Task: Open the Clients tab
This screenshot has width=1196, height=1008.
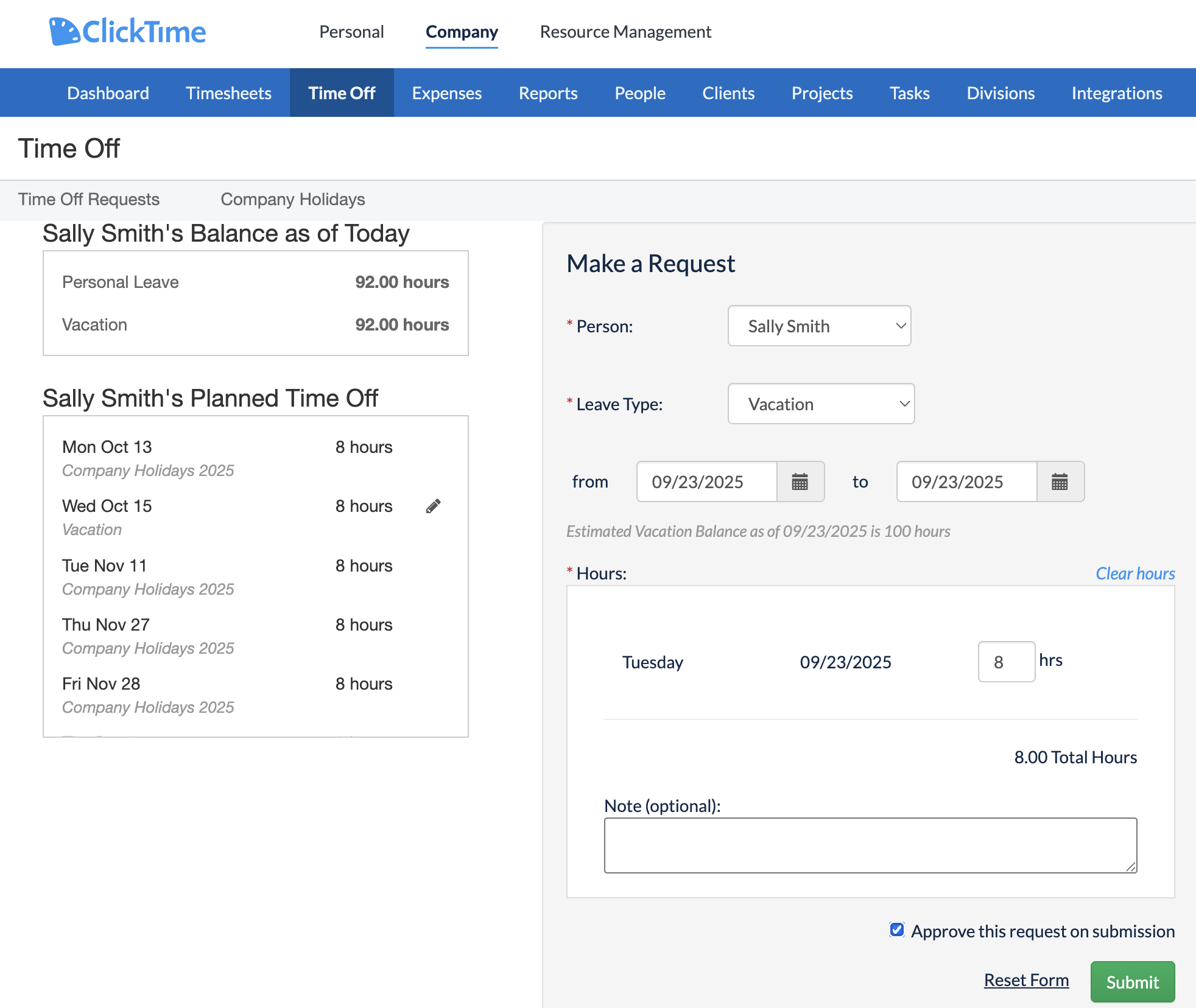Action: tap(728, 93)
